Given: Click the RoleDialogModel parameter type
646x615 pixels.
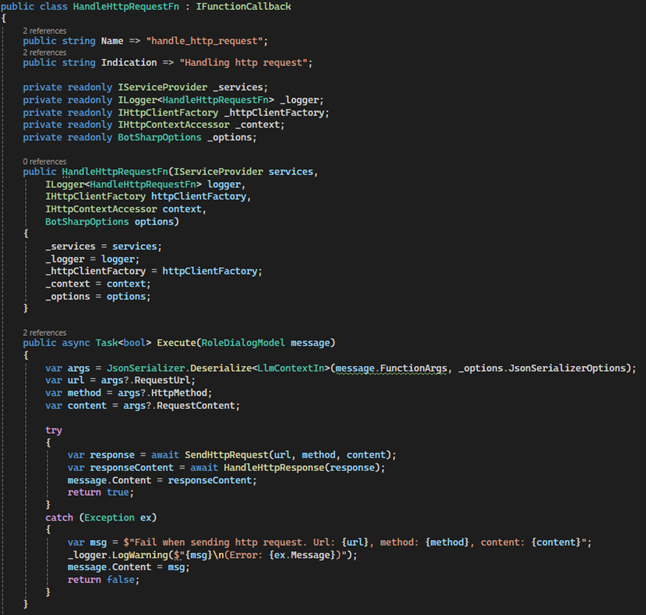Looking at the screenshot, I should (243, 343).
